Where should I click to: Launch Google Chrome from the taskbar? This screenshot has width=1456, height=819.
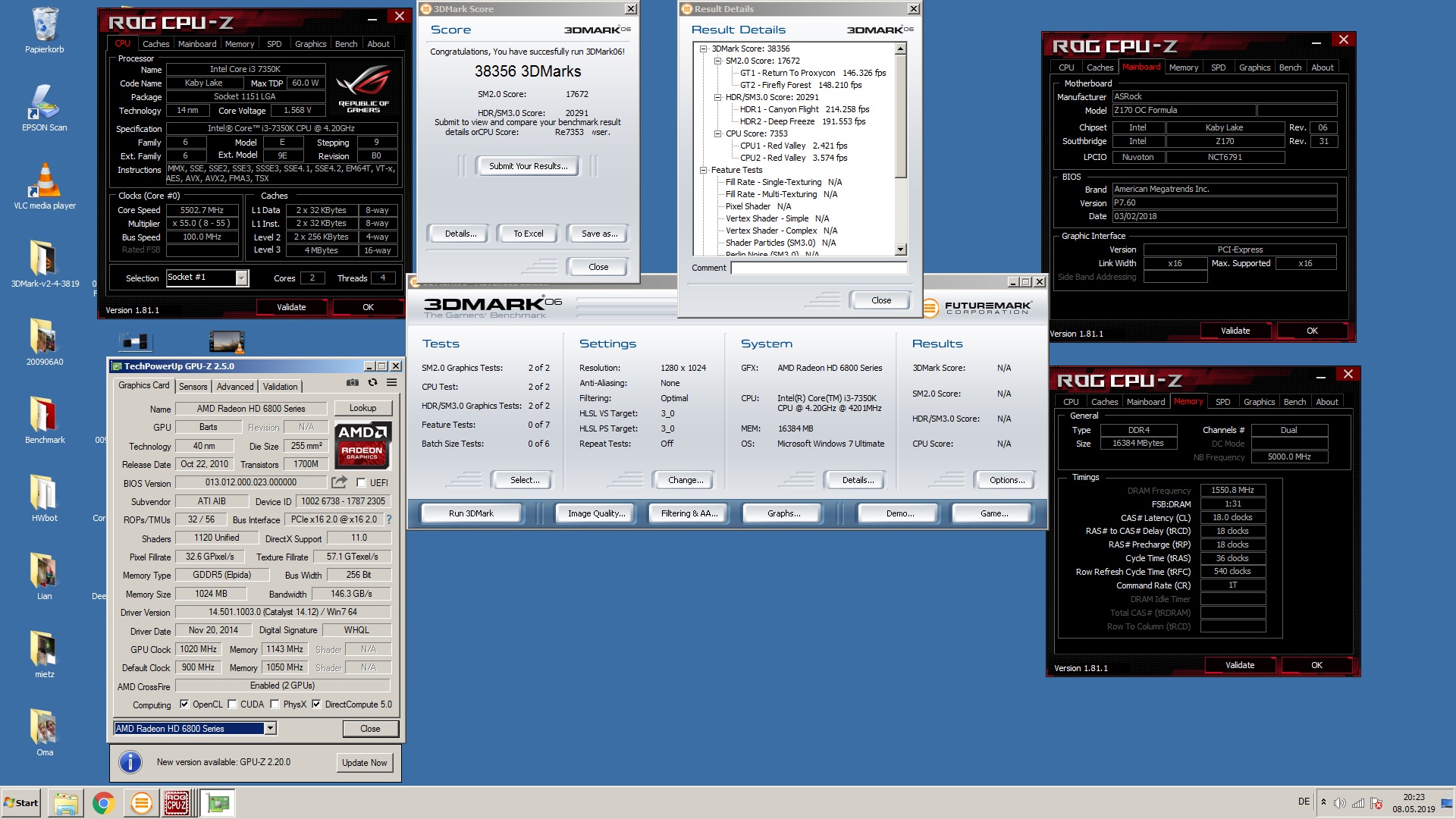104,803
